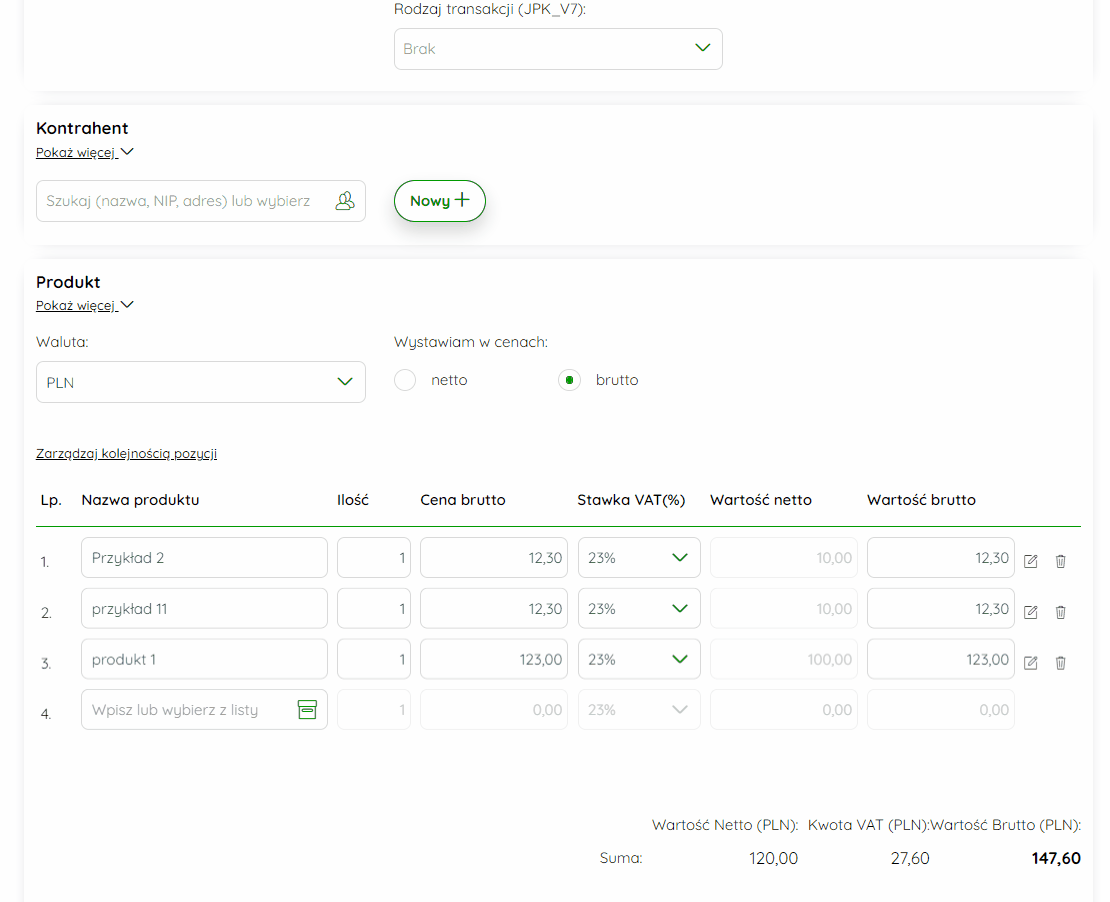Click Cena brutto field for przykład 11
This screenshot has width=1110, height=902.
[493, 609]
